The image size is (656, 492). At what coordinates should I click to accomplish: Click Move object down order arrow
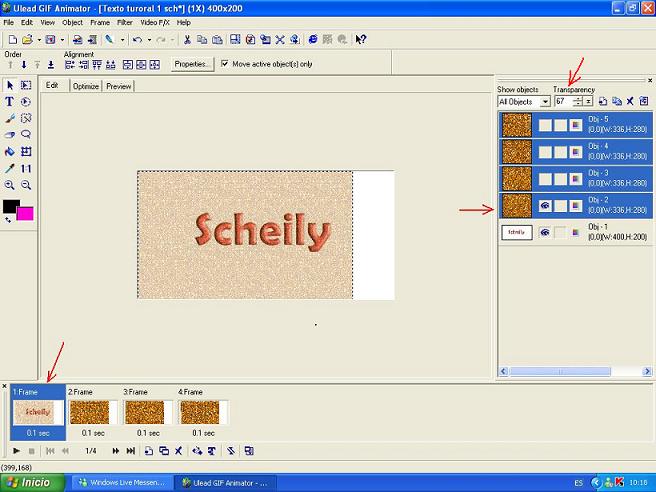tap(24, 65)
